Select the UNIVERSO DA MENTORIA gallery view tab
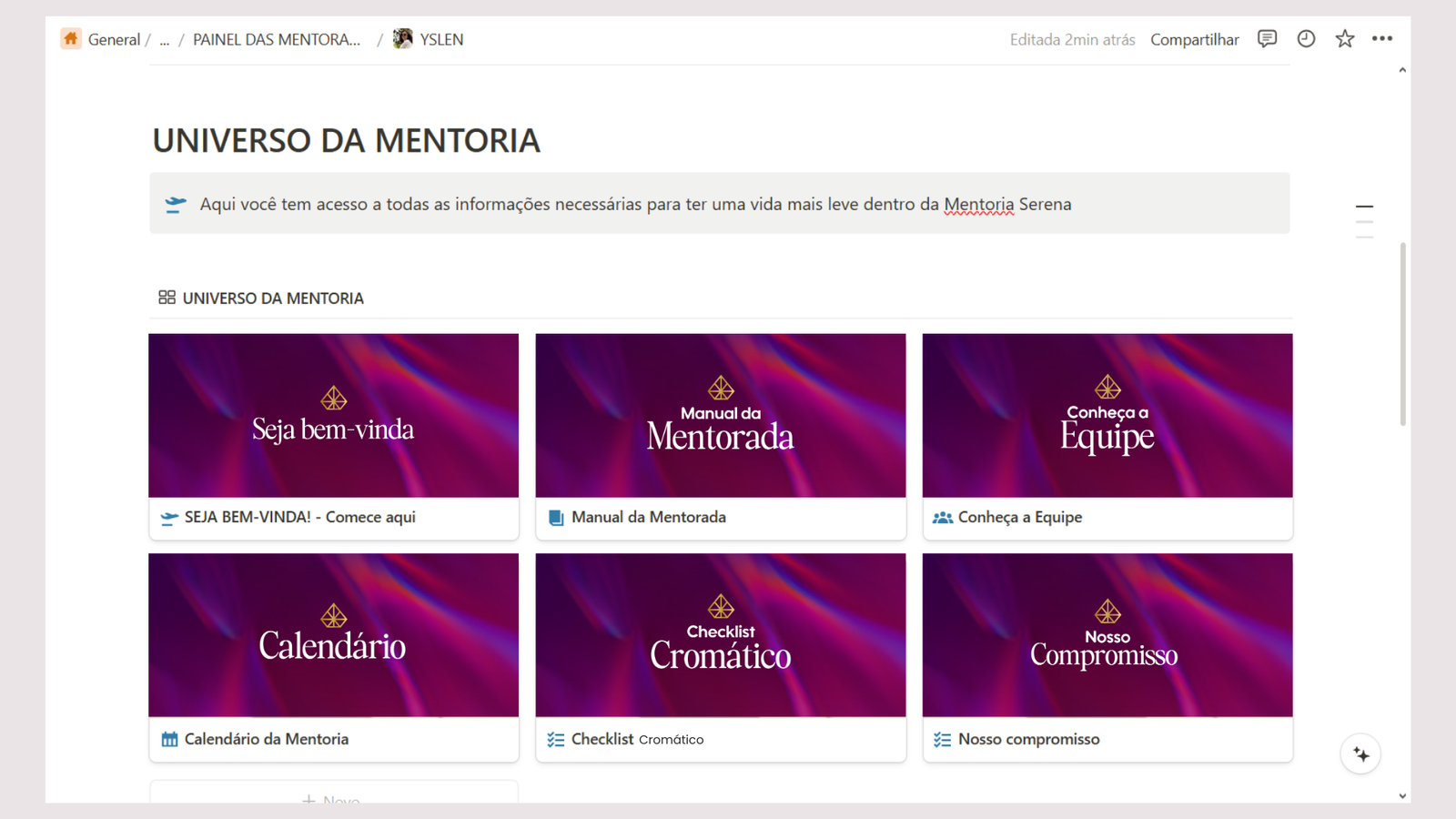This screenshot has height=819, width=1456. [272, 298]
